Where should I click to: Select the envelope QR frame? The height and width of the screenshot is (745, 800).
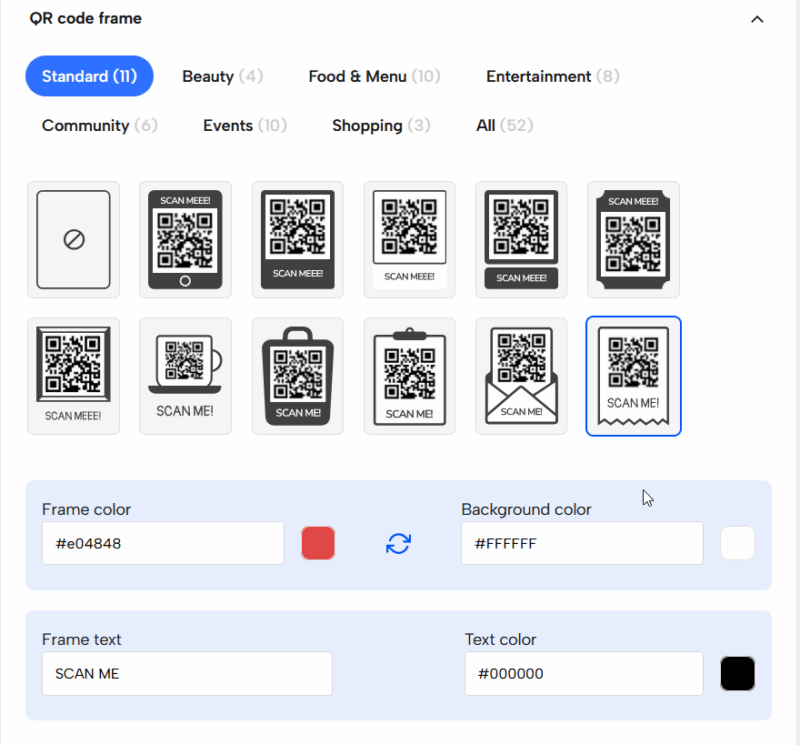pyautogui.click(x=521, y=376)
